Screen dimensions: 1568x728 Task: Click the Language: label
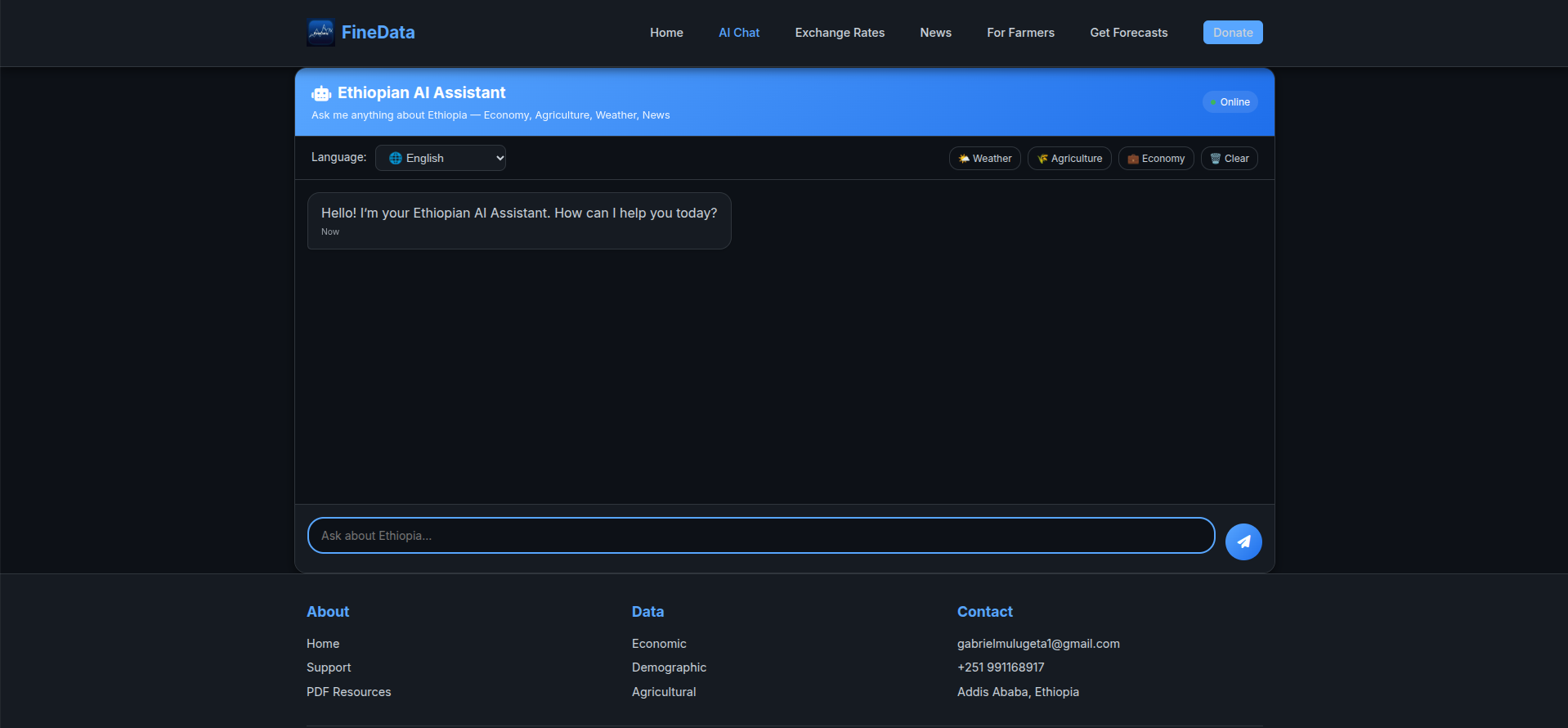[338, 157]
